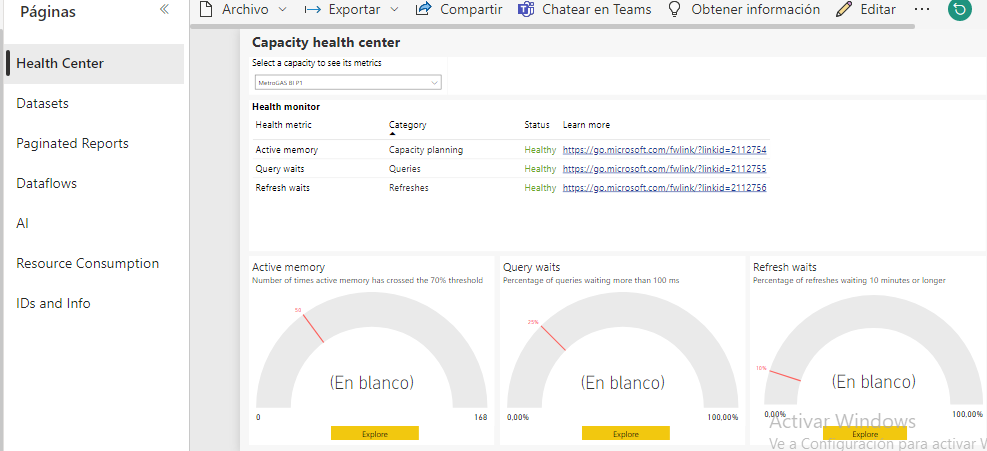
Task: Sort by the Category column header
Action: (x=407, y=125)
